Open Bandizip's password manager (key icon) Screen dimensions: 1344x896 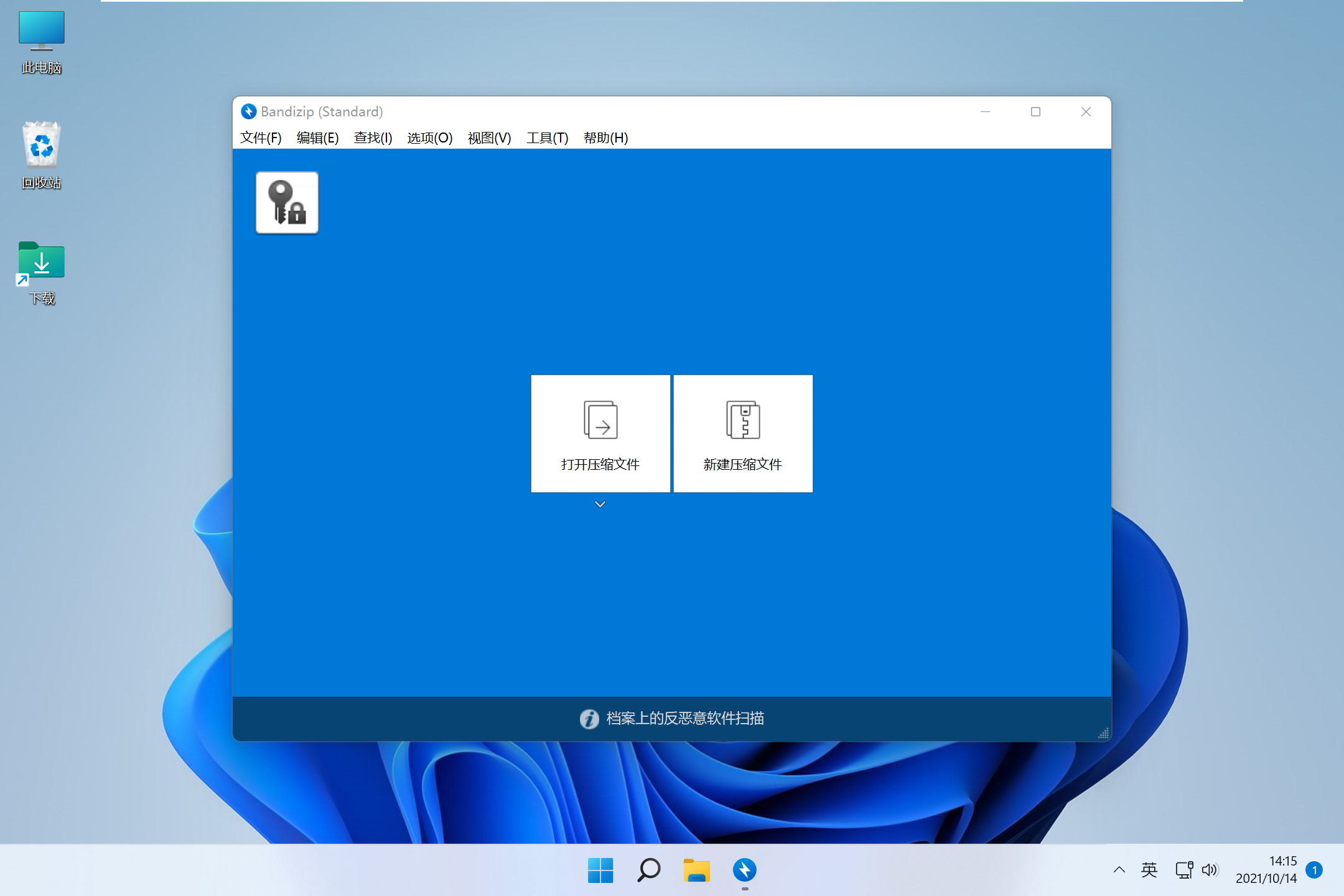[x=286, y=202]
